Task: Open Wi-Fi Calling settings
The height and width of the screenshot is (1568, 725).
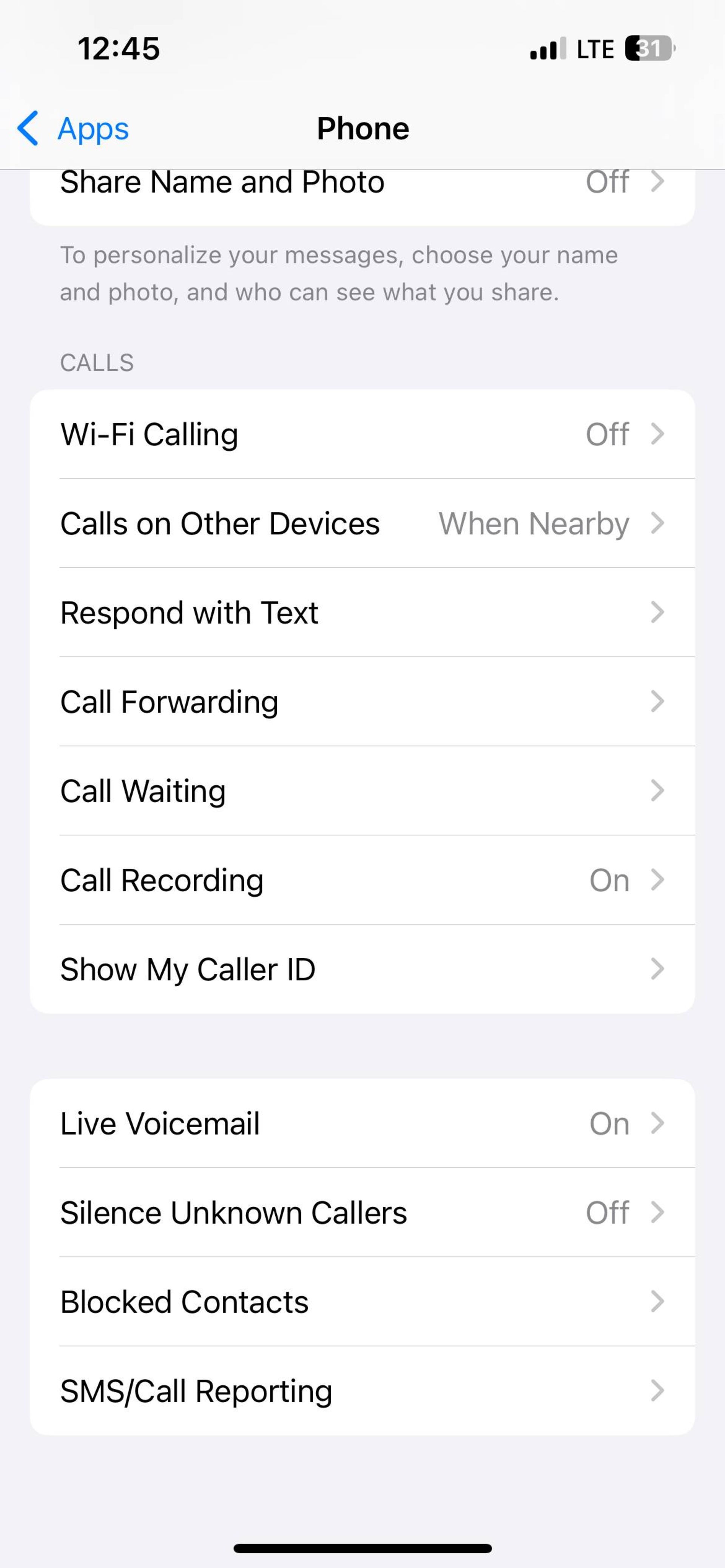Action: coord(362,433)
